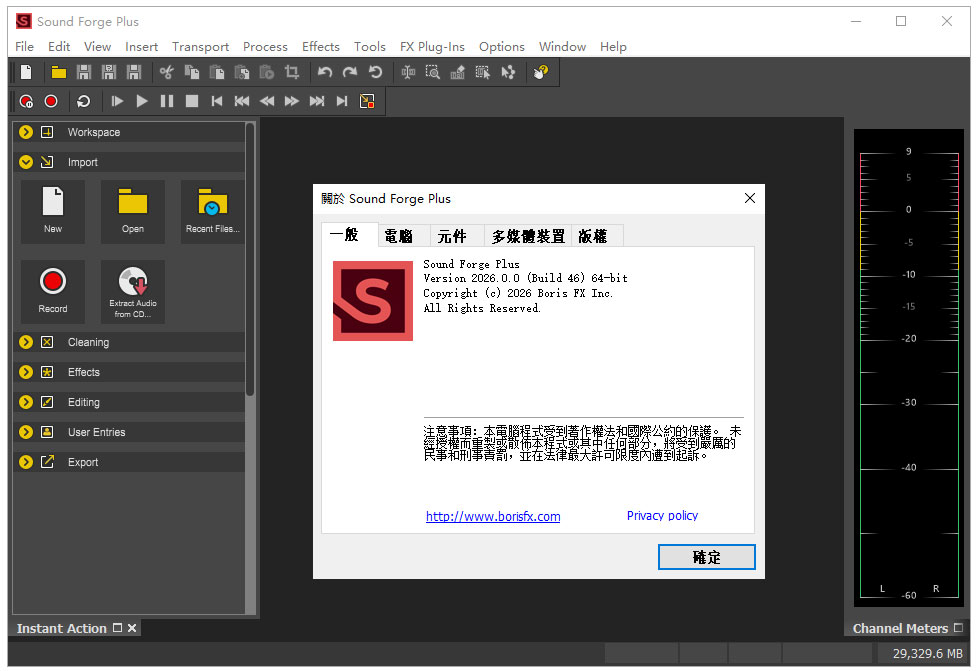Close the Instant Action panel
The height and width of the screenshot is (671, 976).
pyautogui.click(x=132, y=628)
